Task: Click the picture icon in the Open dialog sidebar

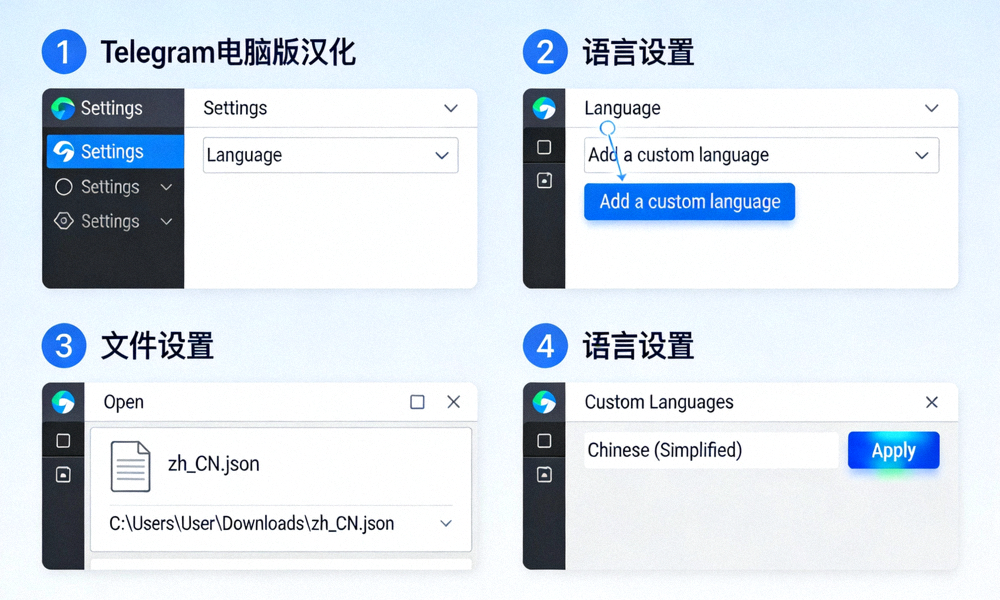Action: click(62, 475)
